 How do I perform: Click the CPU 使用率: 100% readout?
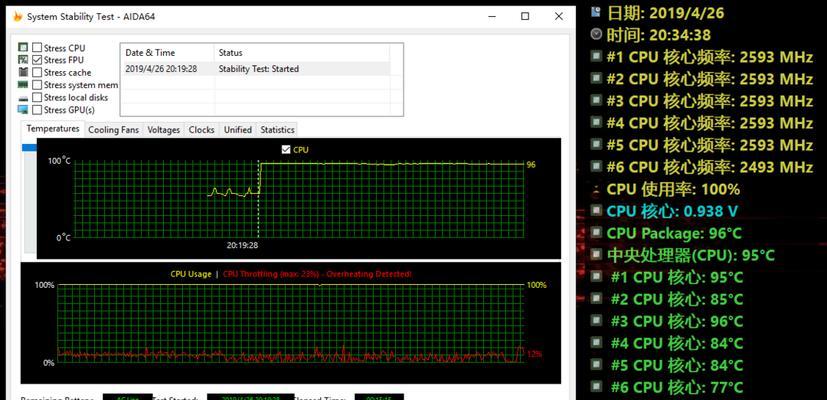coord(673,189)
